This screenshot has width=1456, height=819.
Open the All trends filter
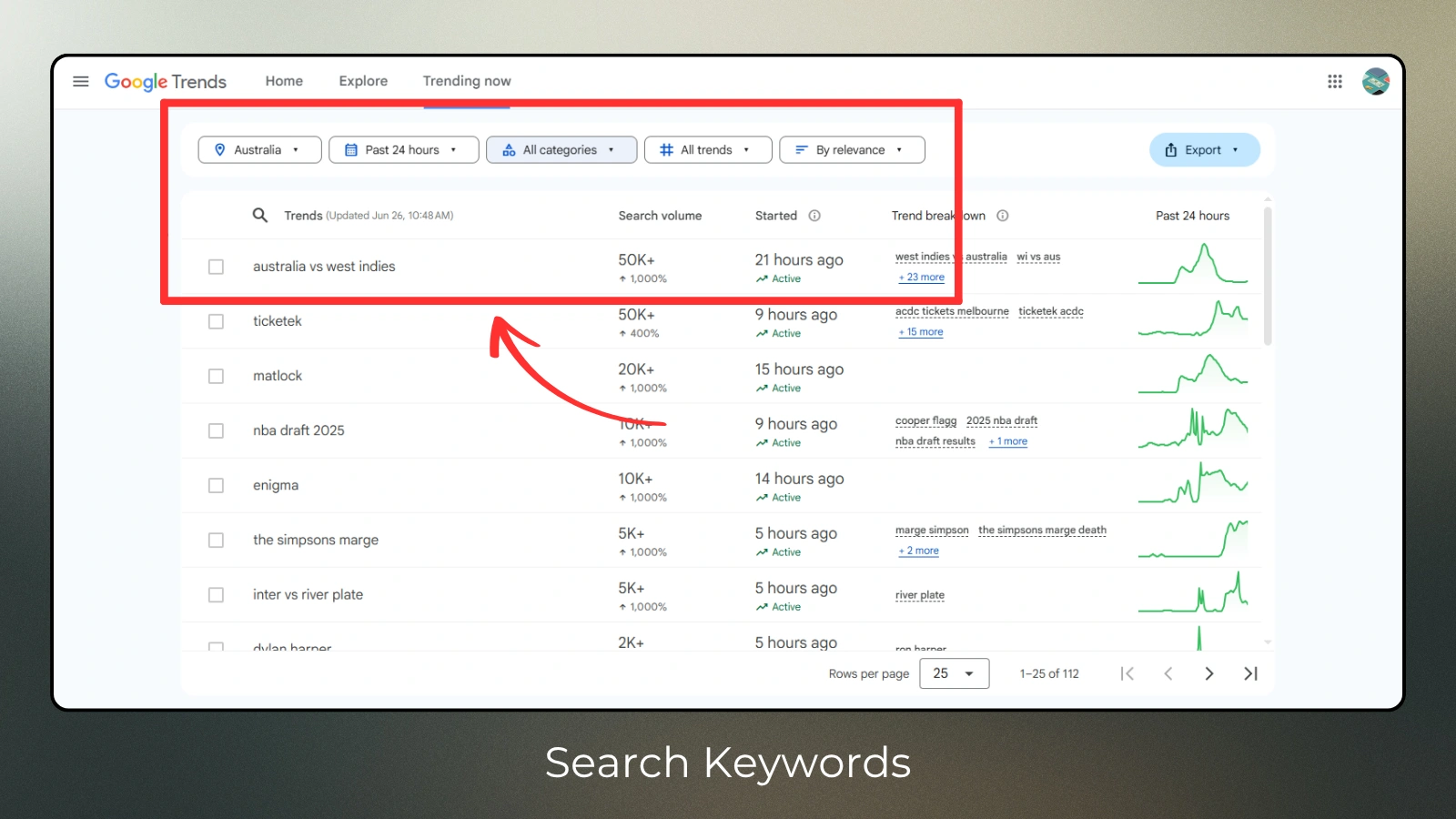(708, 149)
